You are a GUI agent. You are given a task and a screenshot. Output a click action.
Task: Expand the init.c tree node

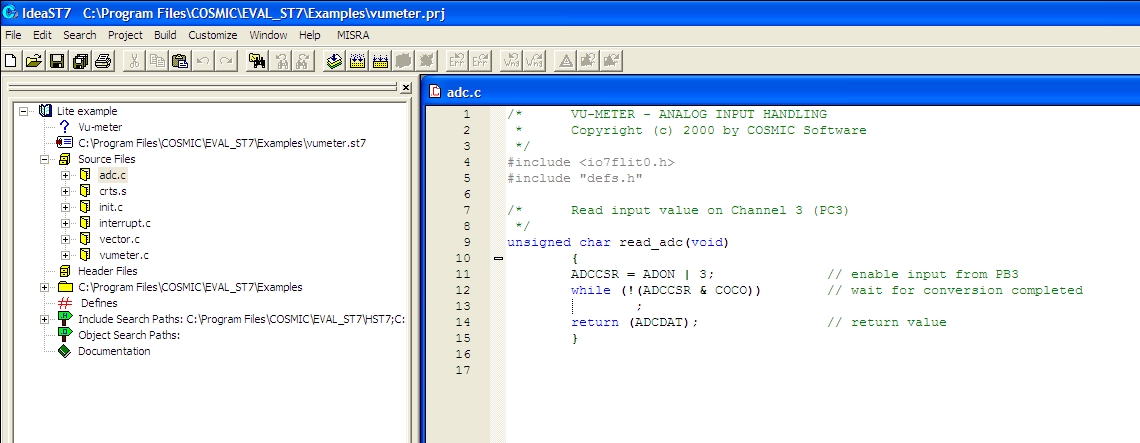(65, 207)
